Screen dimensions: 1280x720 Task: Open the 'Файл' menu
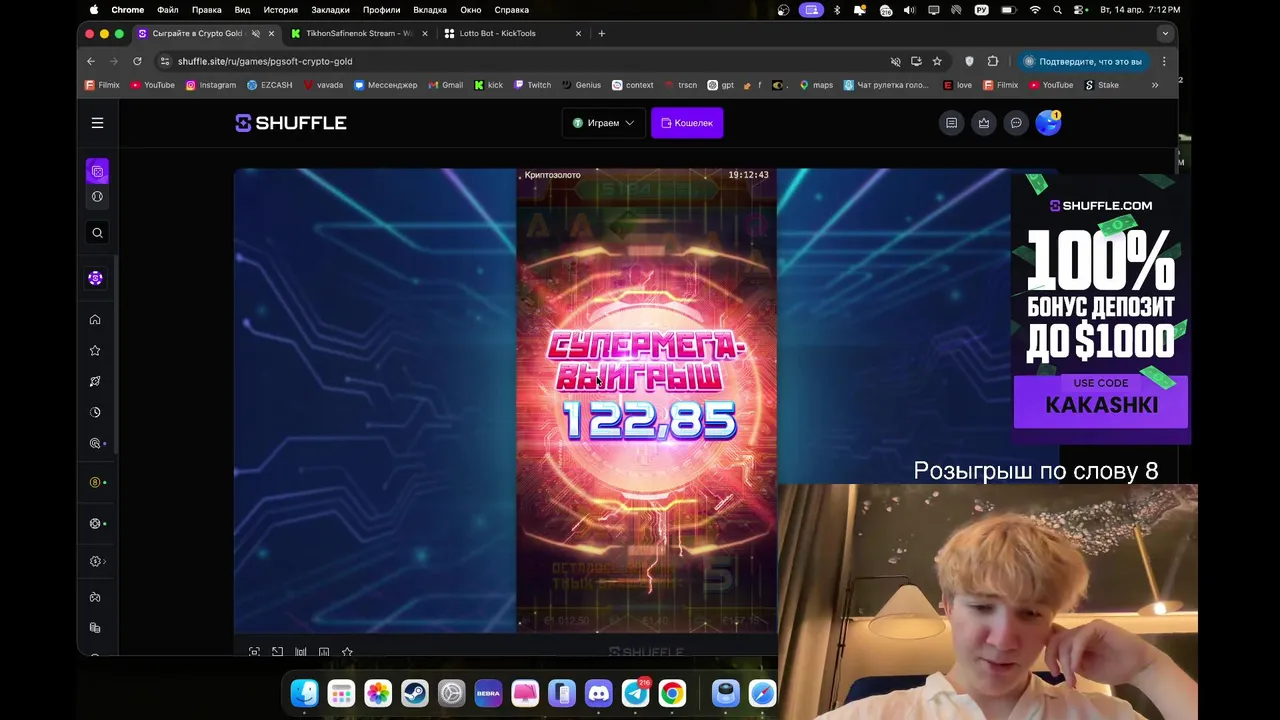tap(167, 10)
